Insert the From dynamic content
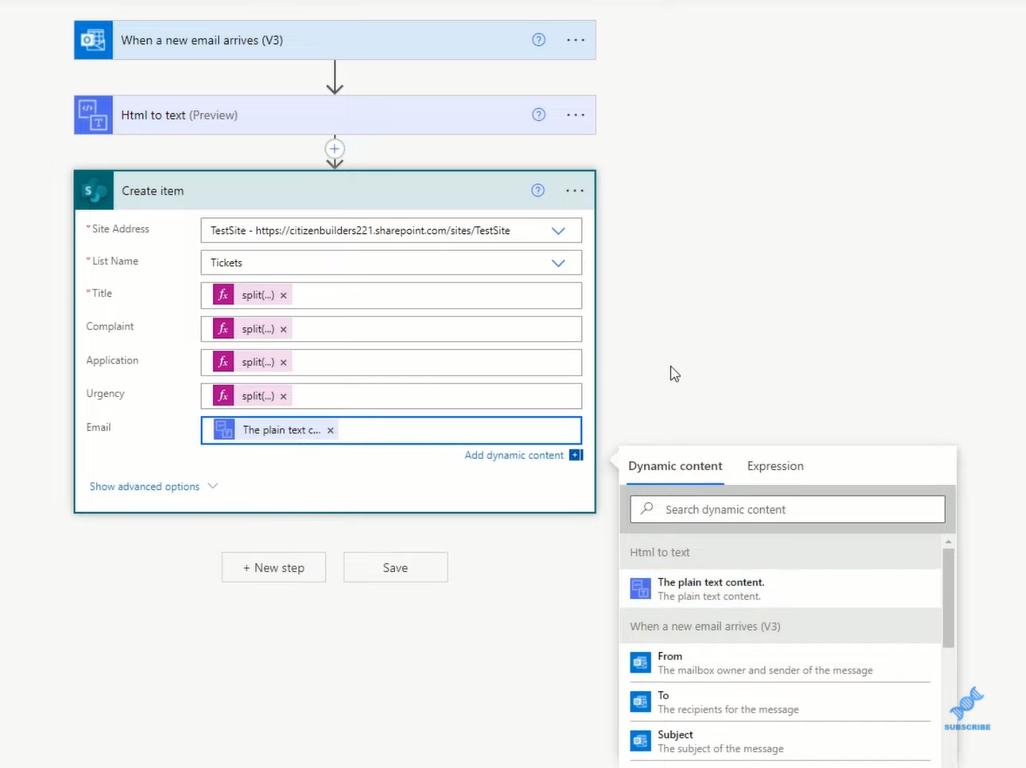 [780, 663]
